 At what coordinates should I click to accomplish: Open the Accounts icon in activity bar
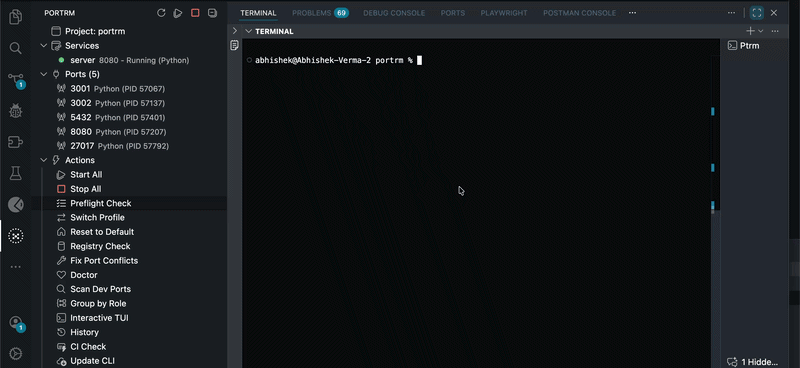(16, 323)
